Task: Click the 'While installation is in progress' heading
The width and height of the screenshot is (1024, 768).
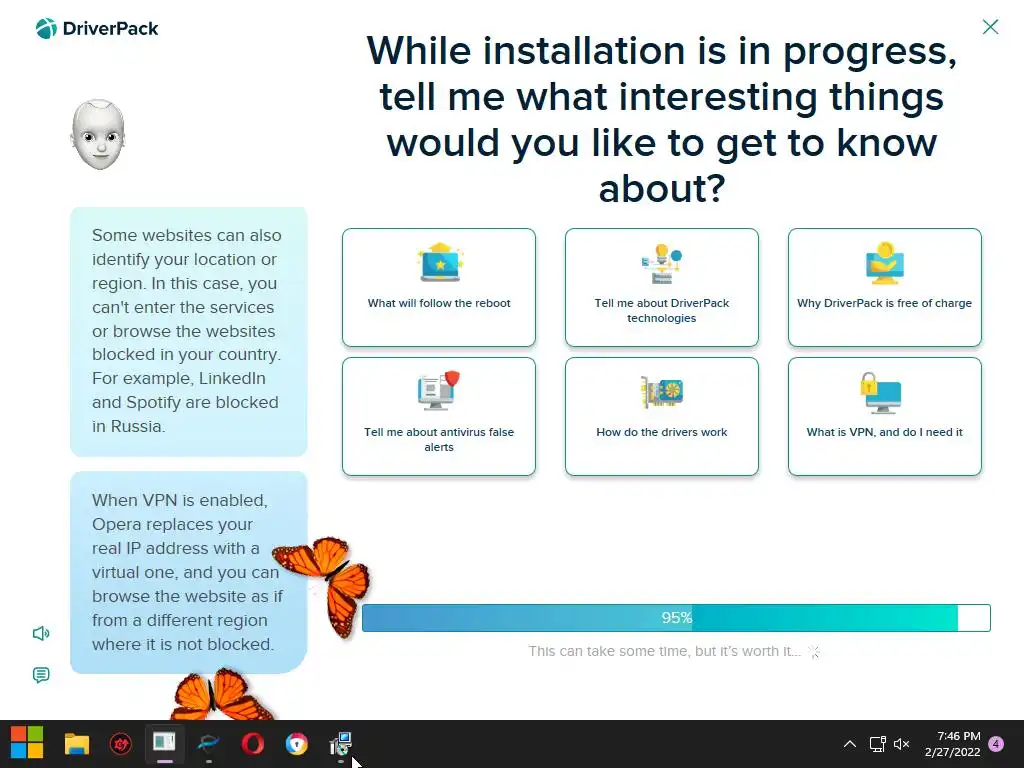Action: click(x=662, y=119)
